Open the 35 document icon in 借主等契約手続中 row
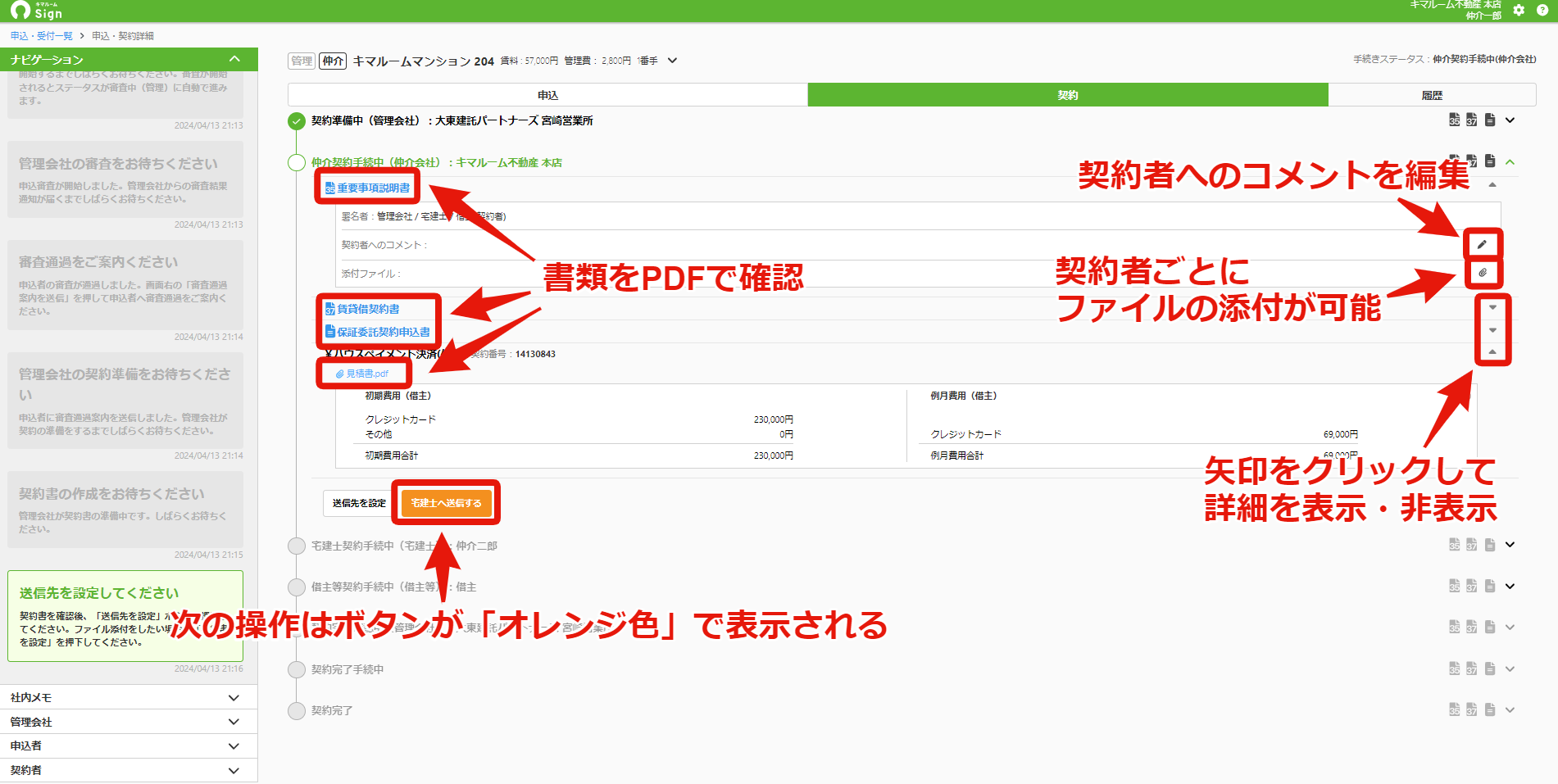This screenshot has height=784, width=1558. pos(1455,586)
